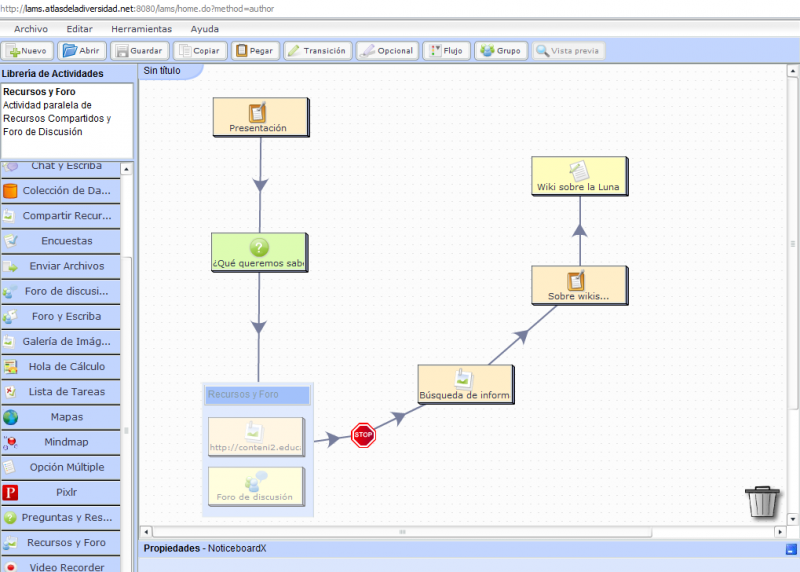Select the http://conteni2.educ resource activity

(257, 437)
